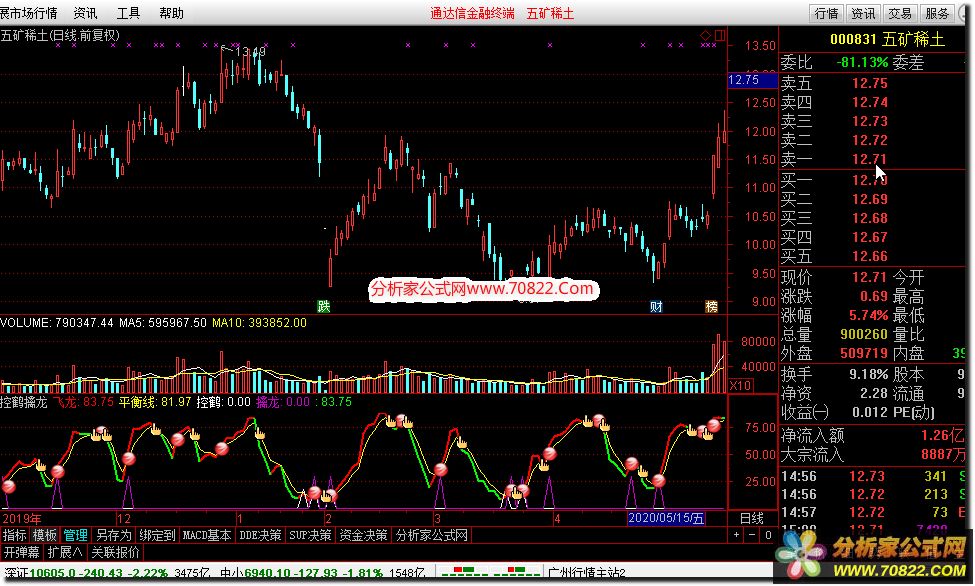Click the plus zoom button below the chart

736,535
